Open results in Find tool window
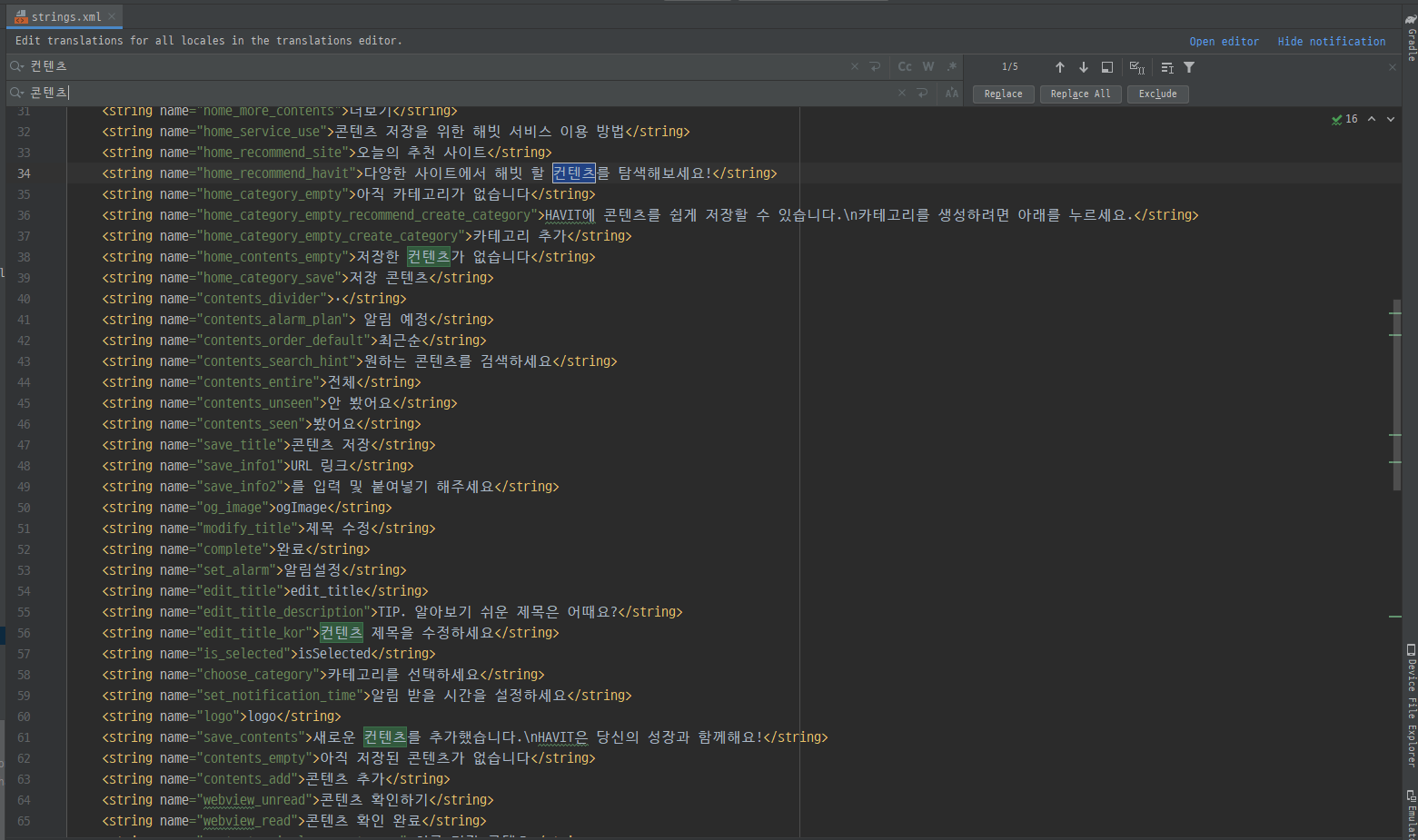Screen dimensions: 1418x840 (x=1106, y=65)
